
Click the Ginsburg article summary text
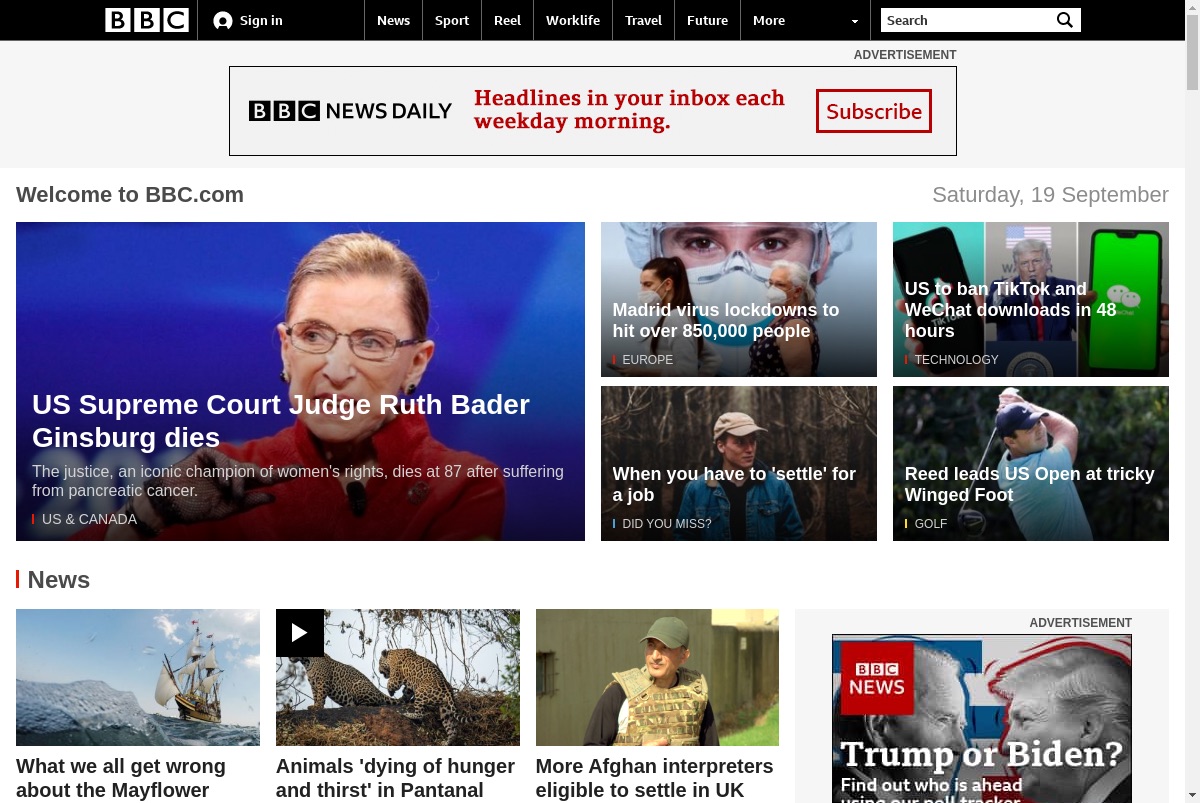point(298,481)
